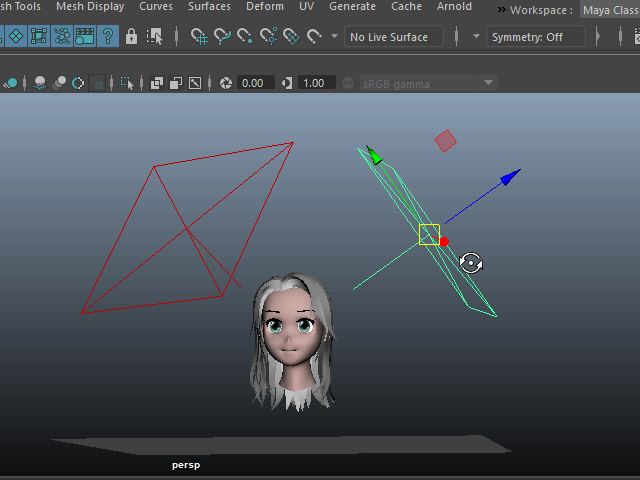
Task: Open the Mesh Display menu
Action: 90,7
